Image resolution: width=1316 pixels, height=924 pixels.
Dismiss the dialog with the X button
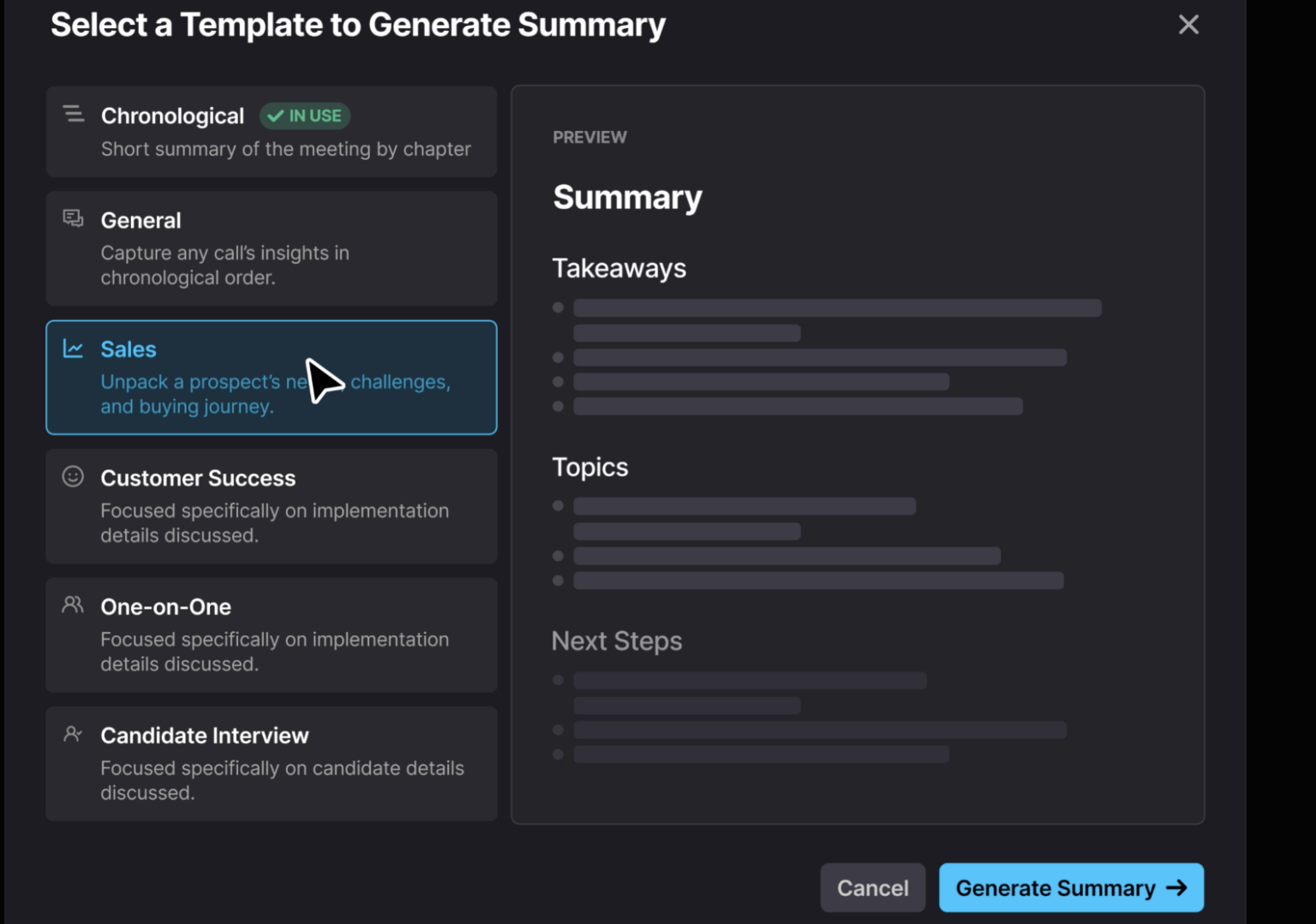point(1188,24)
